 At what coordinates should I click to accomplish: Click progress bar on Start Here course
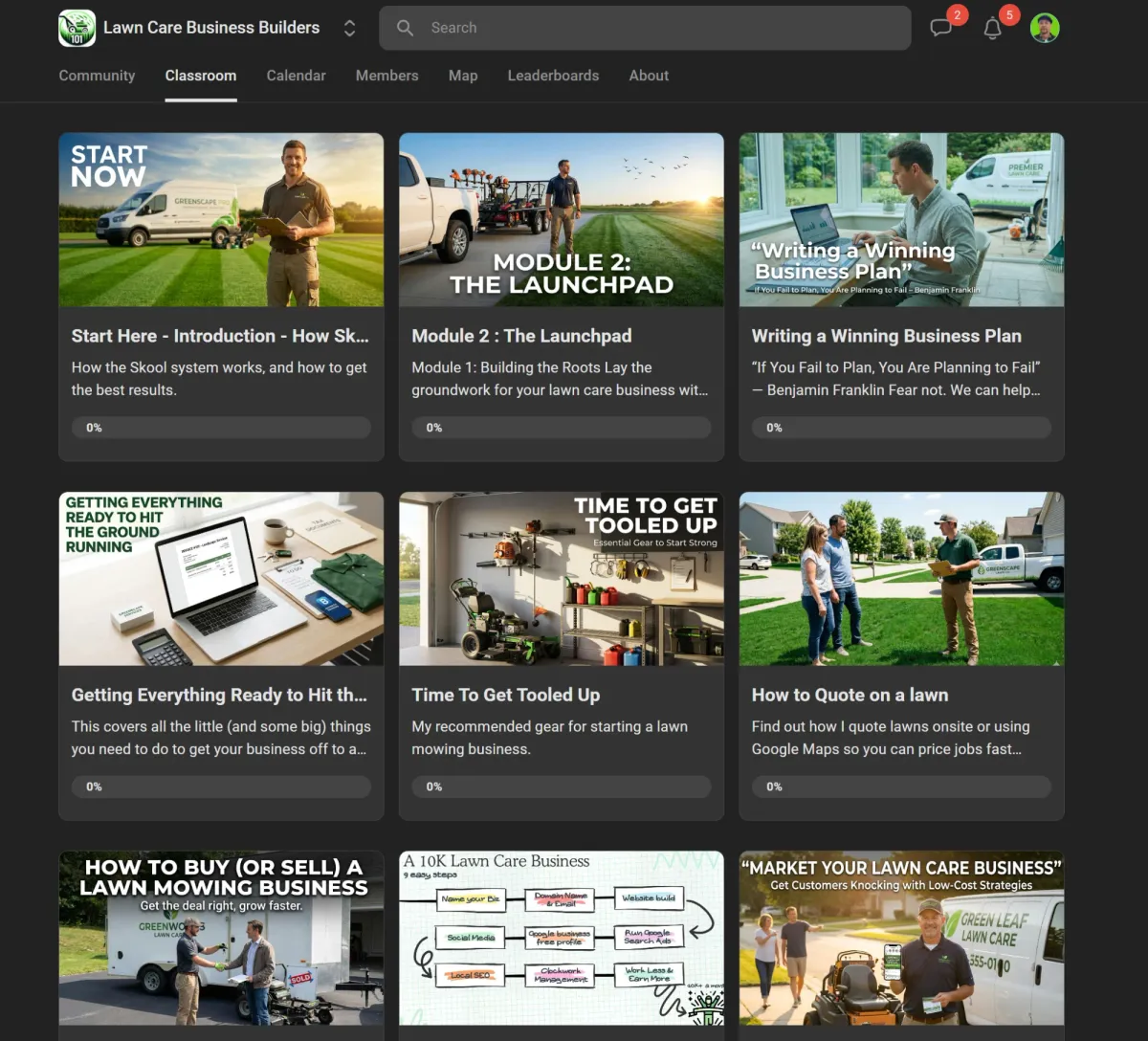point(221,428)
